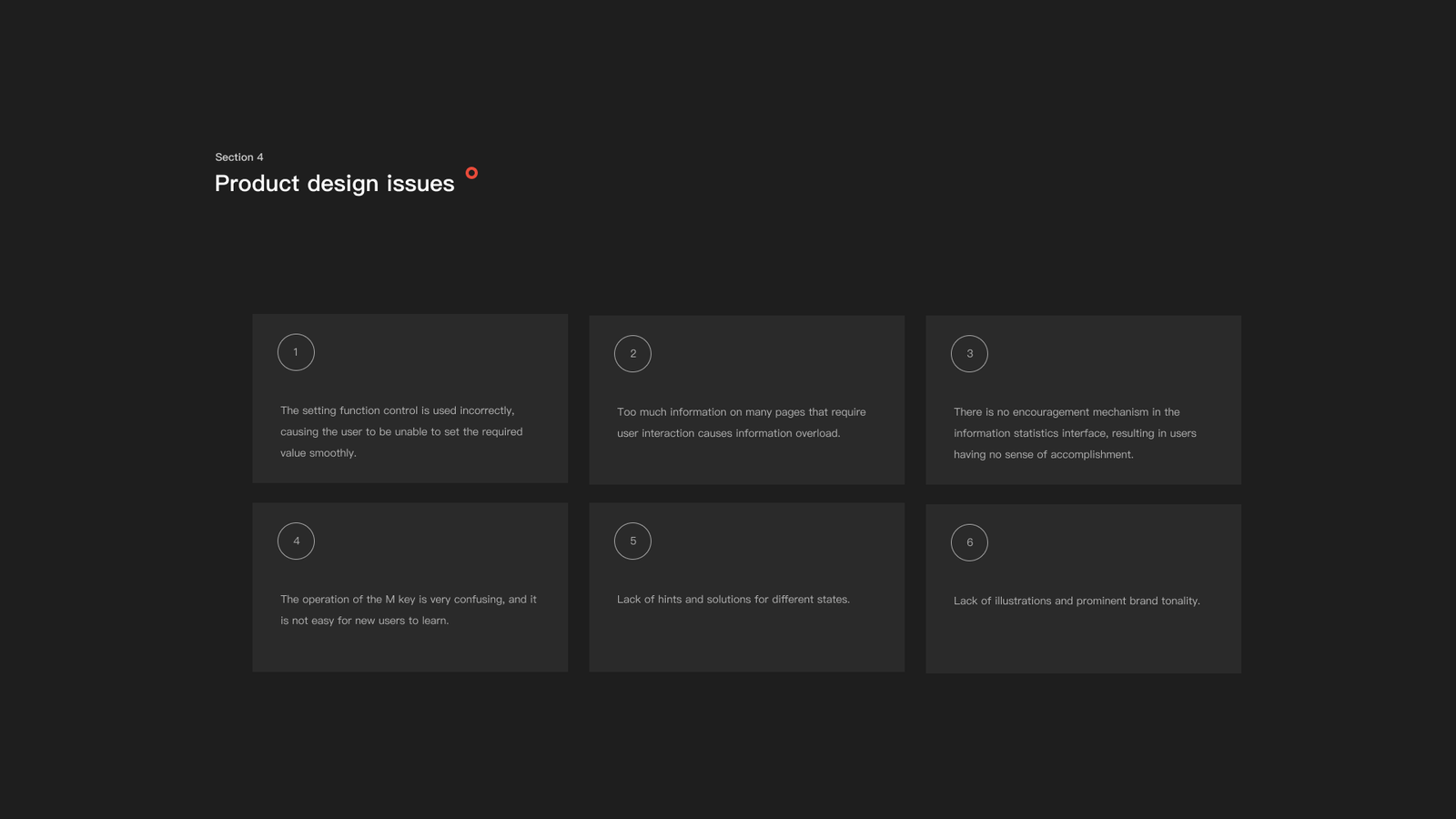Click blank space right of number 4 circle
Viewport: 1456px width, 819px height.
click(x=437, y=541)
